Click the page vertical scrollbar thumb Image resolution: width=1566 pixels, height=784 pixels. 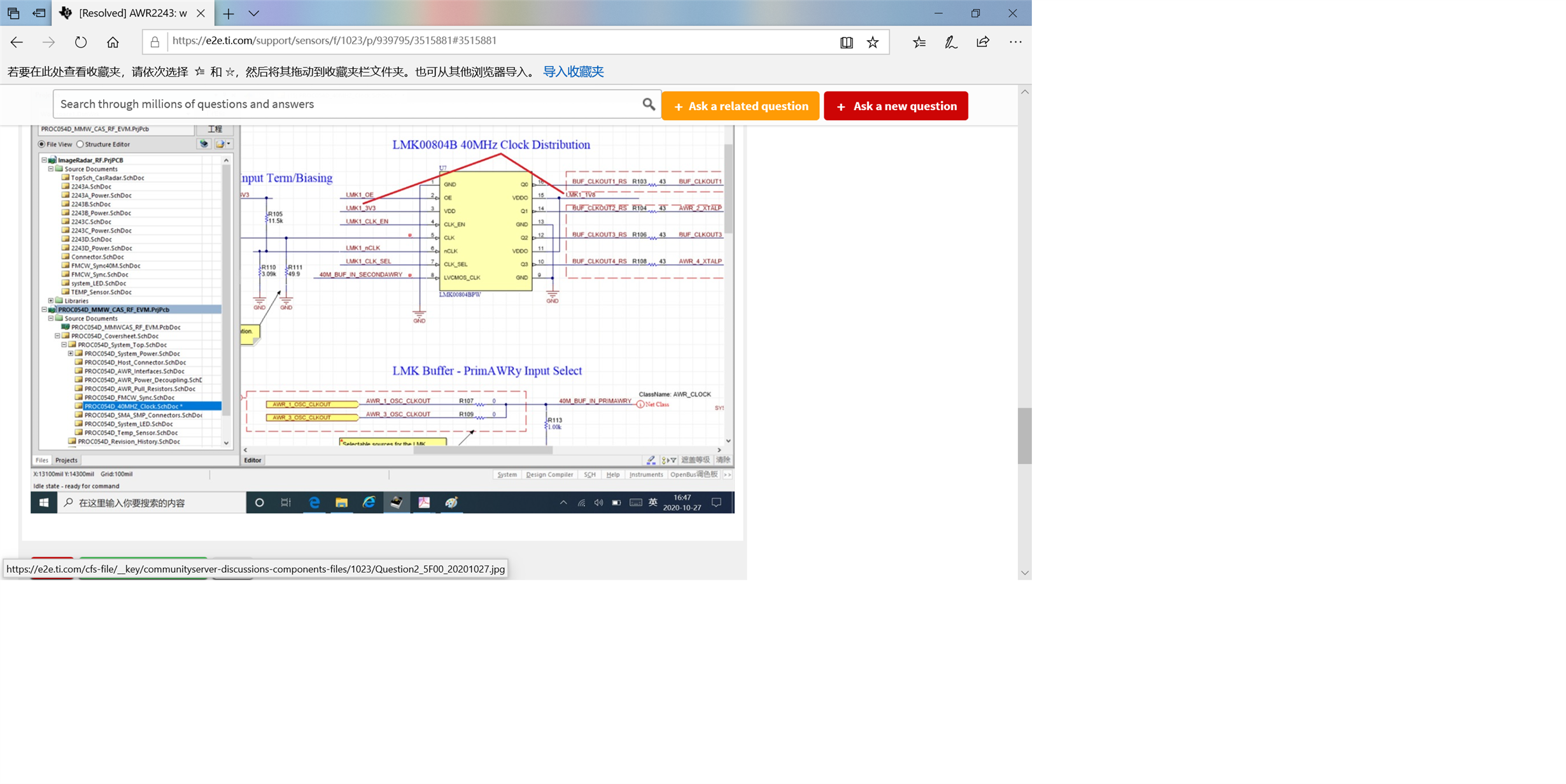point(1024,436)
